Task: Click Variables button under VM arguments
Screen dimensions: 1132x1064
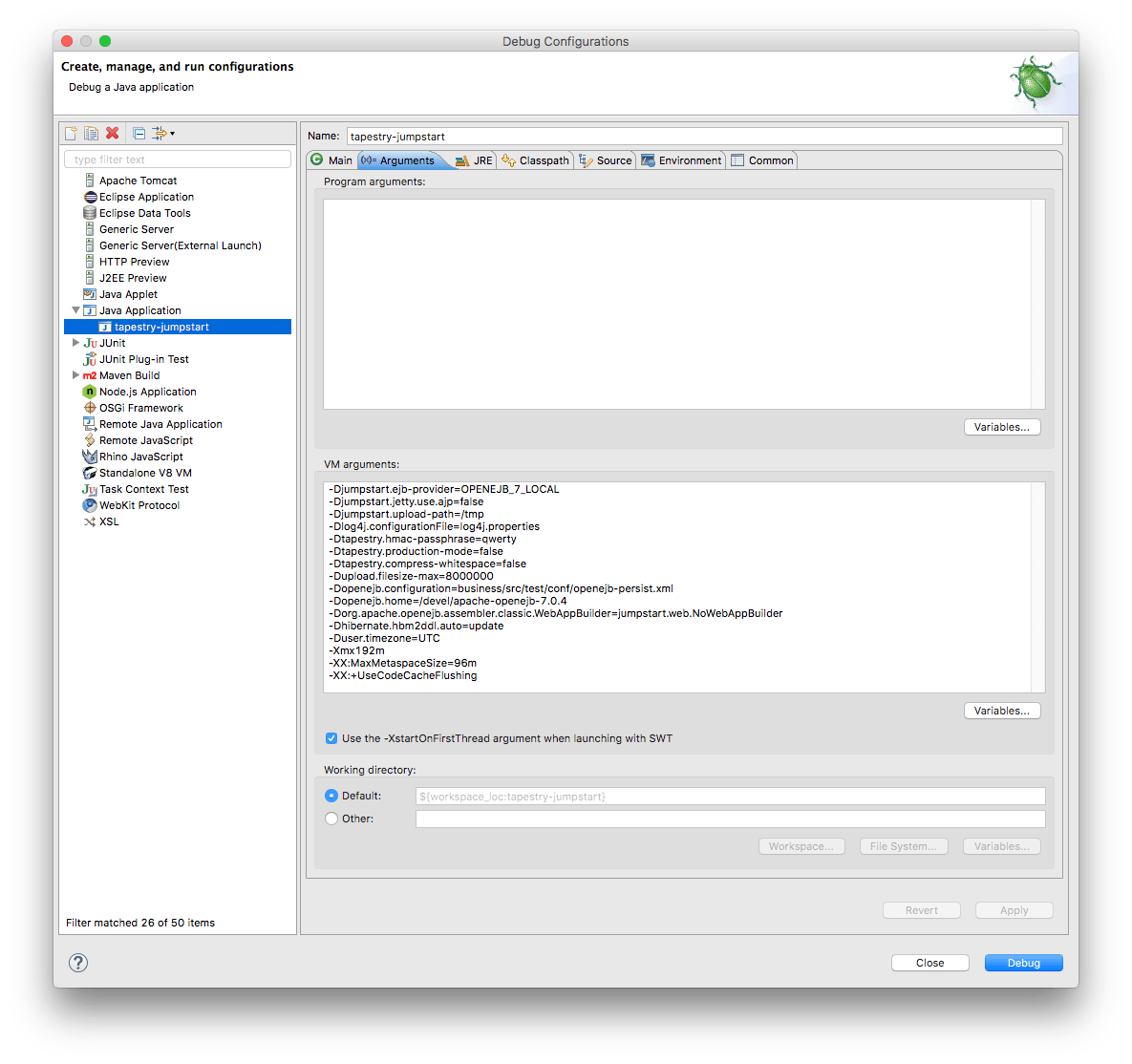Action: pyautogui.click(x=1002, y=711)
